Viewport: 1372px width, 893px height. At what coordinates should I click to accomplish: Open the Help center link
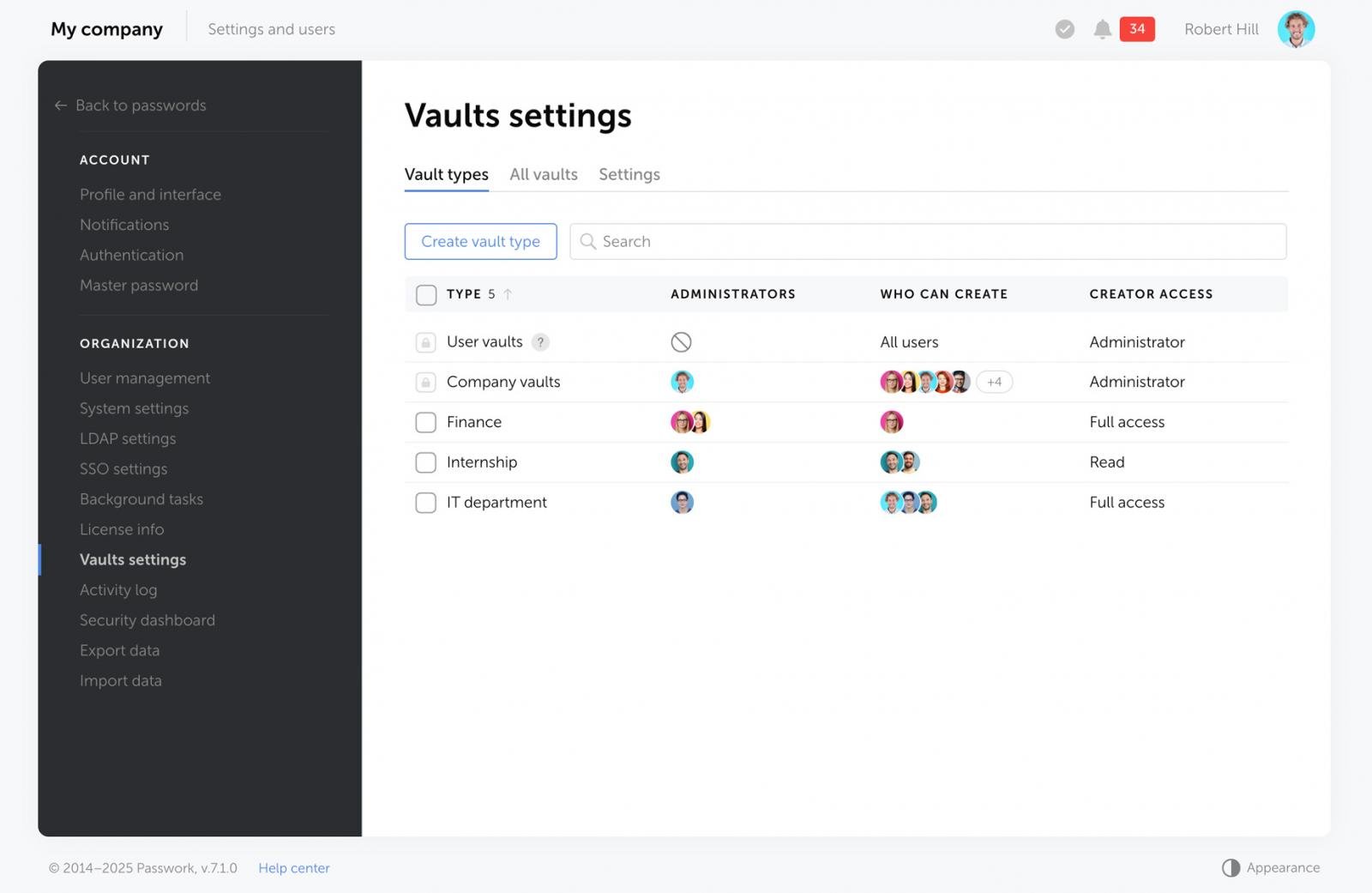[293, 867]
